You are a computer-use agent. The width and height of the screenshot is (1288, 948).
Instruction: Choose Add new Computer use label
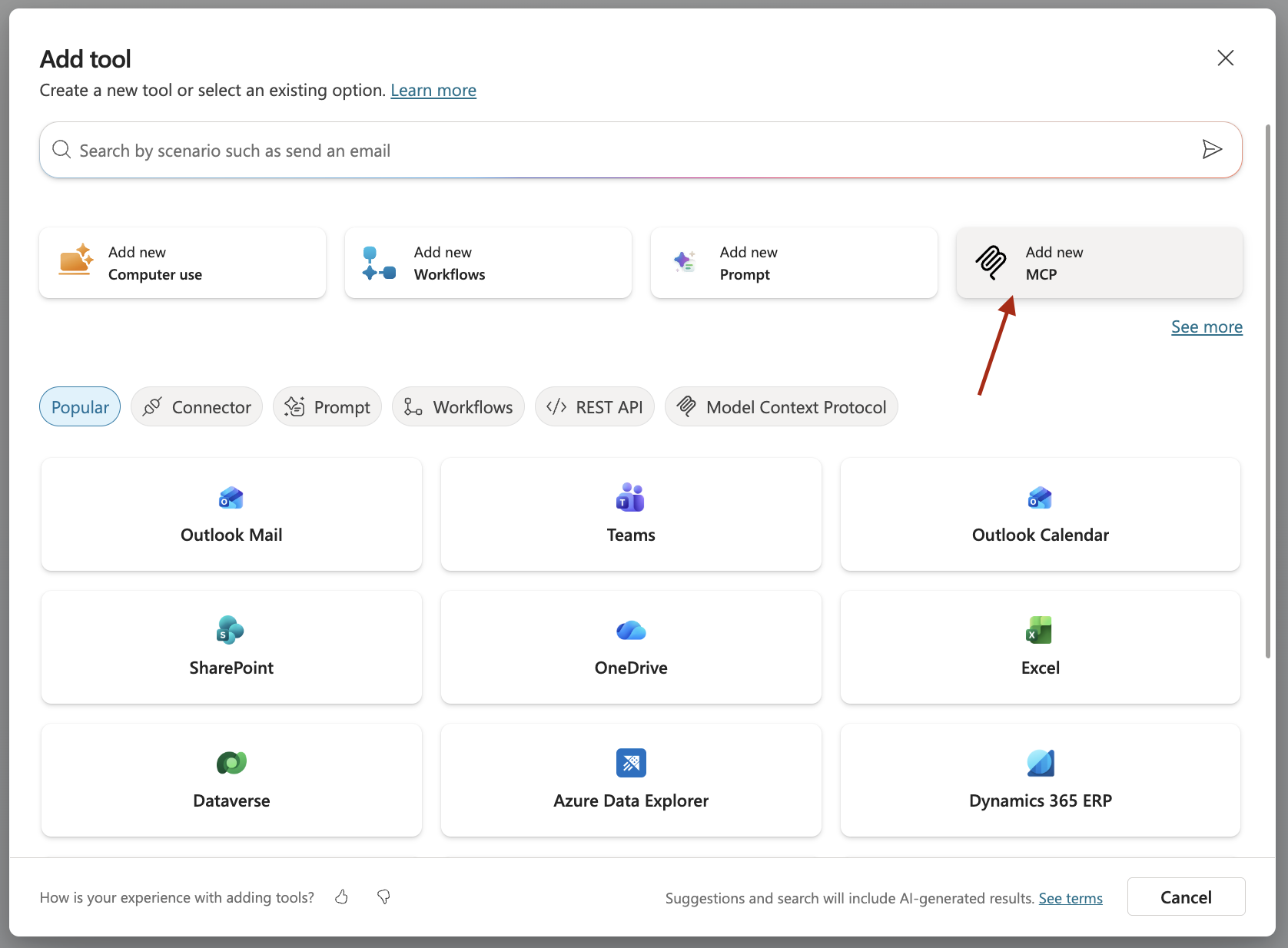[155, 263]
